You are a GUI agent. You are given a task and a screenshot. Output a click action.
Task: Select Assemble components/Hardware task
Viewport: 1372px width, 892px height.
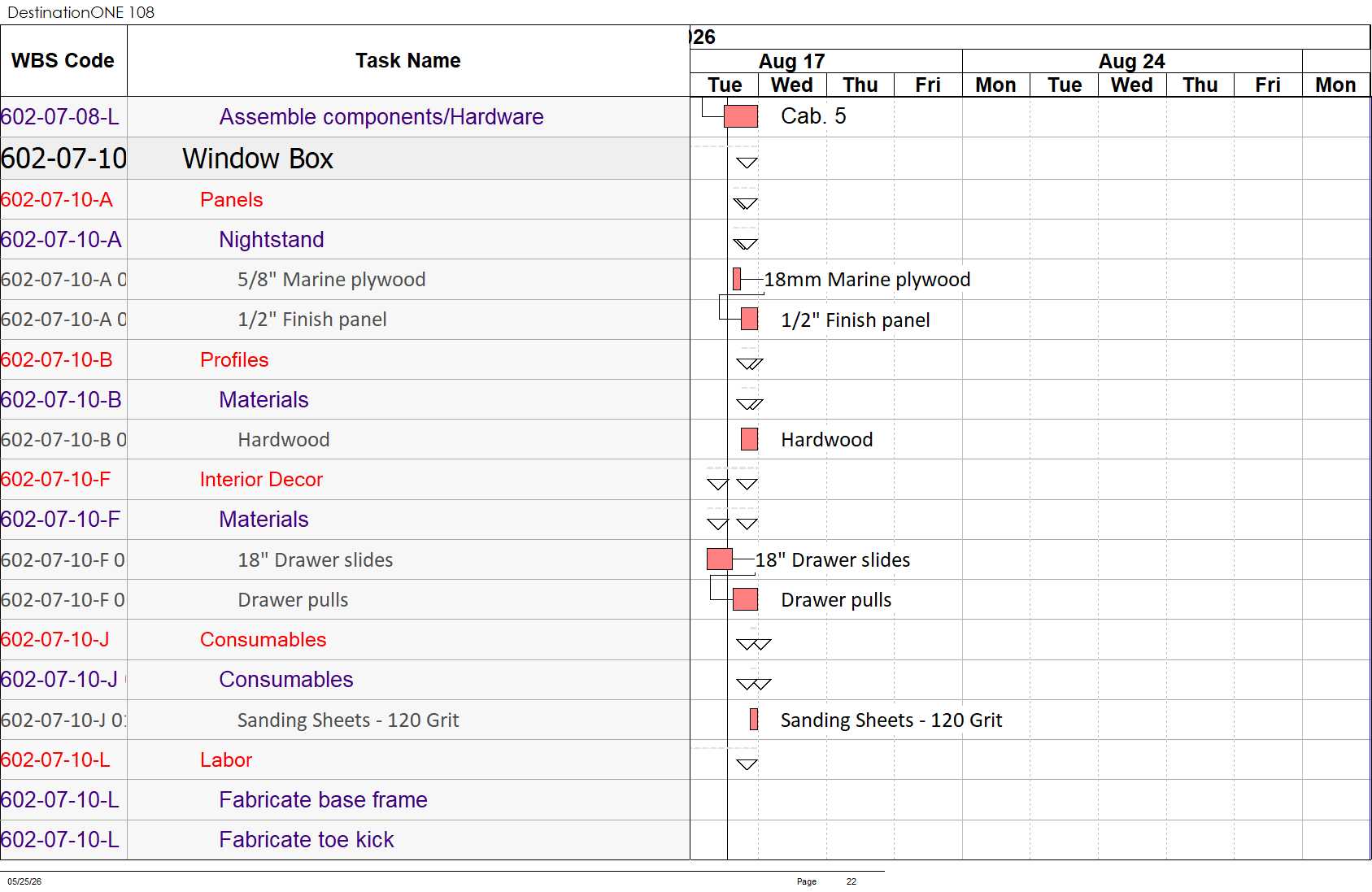381,117
